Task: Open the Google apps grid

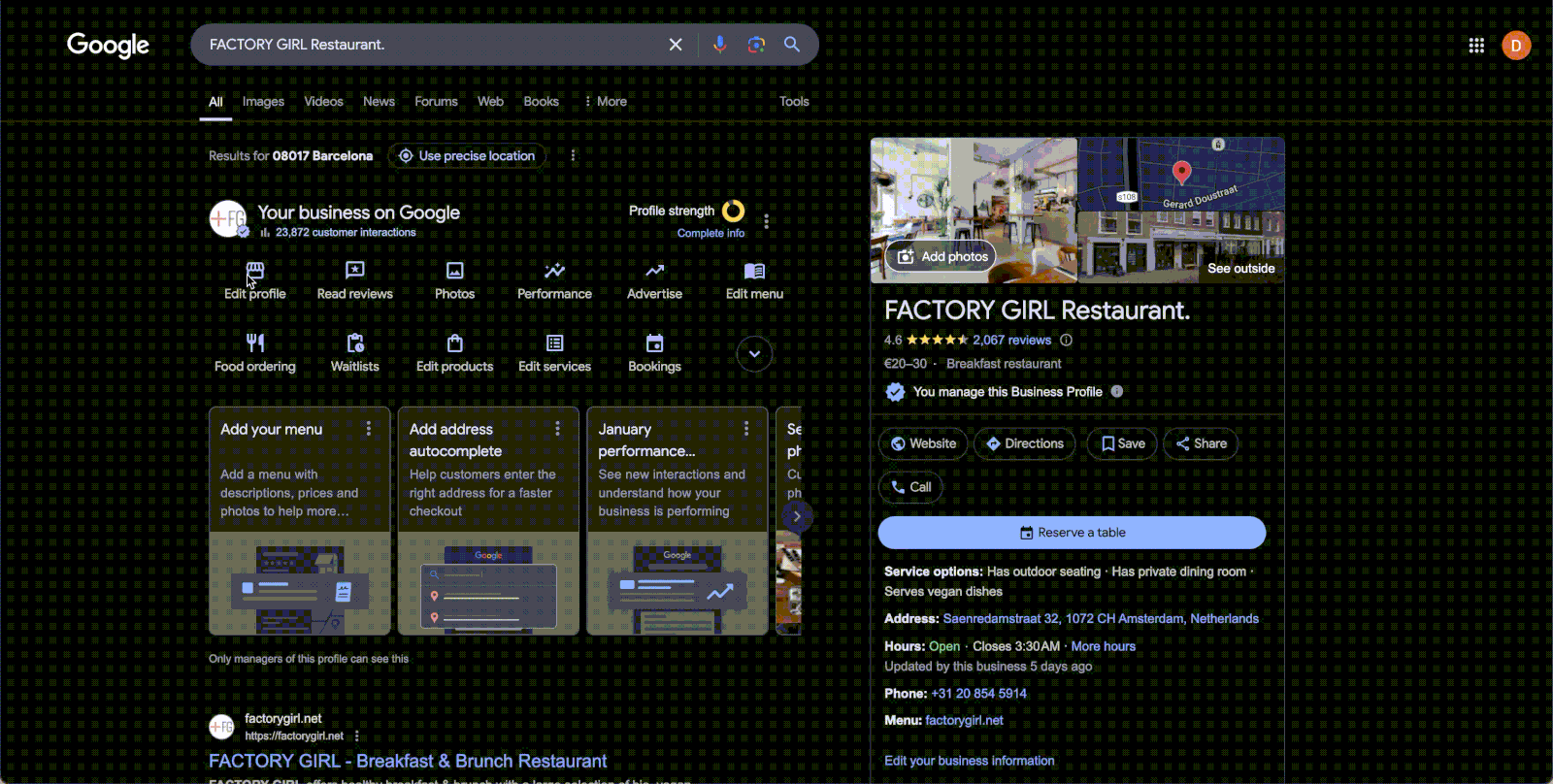Action: (x=1476, y=46)
